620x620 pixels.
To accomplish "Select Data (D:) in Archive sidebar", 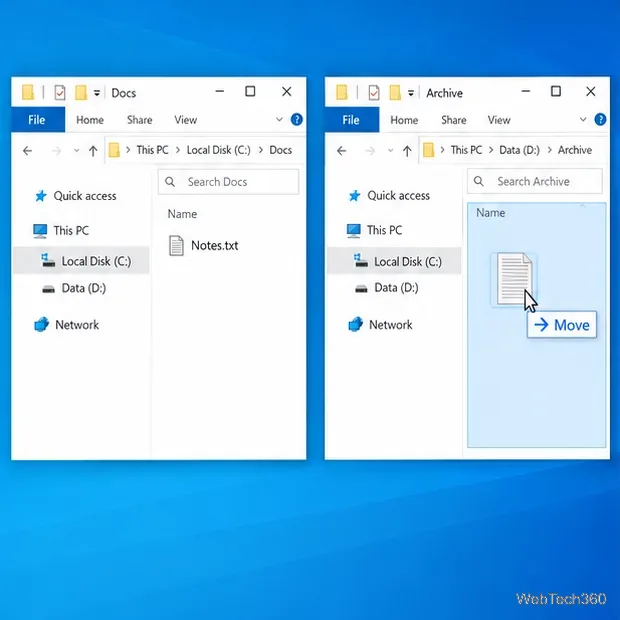I will coord(387,288).
